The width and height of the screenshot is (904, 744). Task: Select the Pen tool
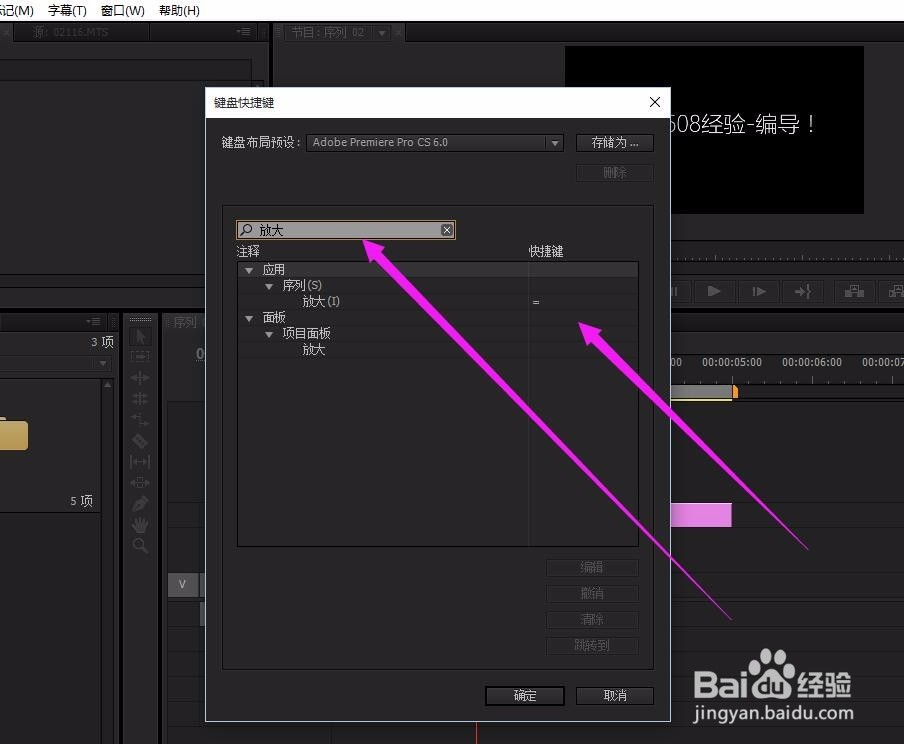point(140,503)
